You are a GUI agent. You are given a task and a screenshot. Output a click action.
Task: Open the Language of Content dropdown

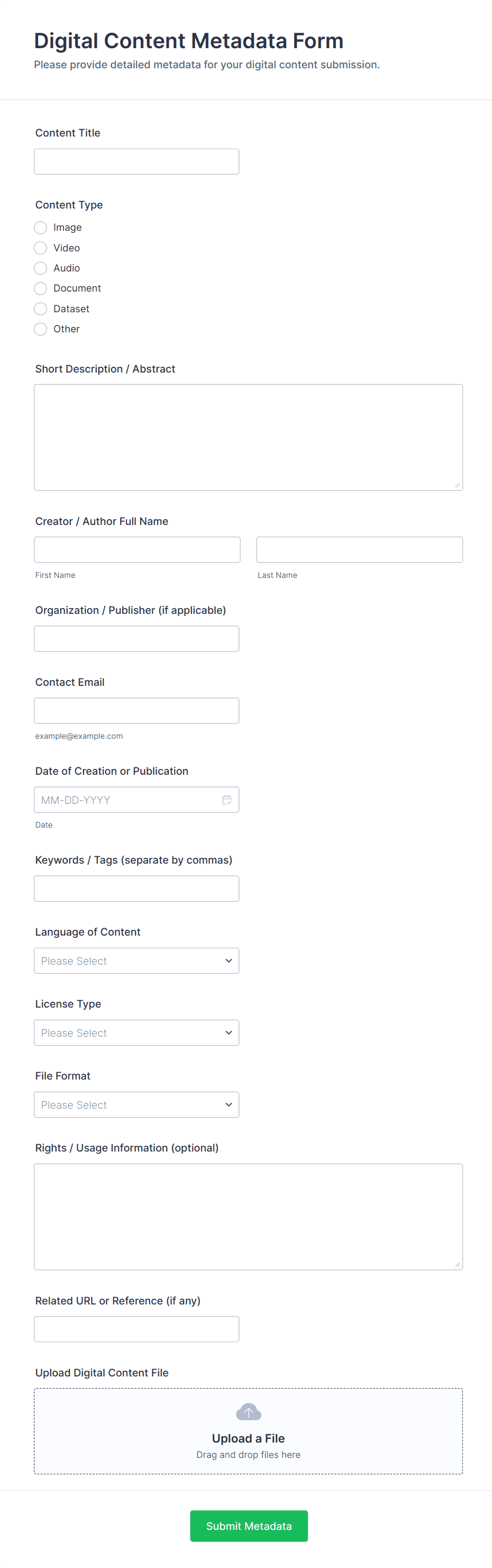136,960
